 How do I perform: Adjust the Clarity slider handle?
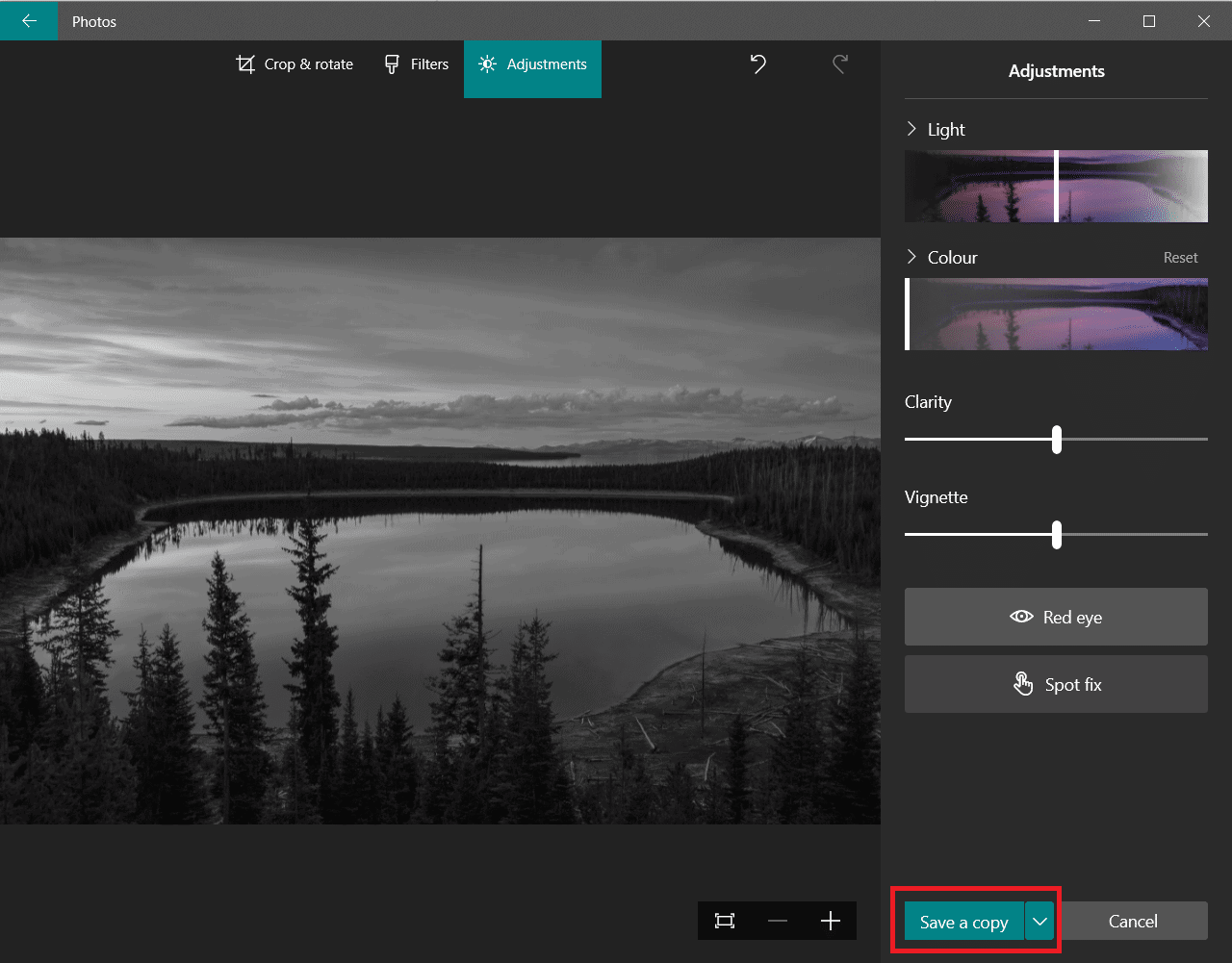click(x=1057, y=440)
